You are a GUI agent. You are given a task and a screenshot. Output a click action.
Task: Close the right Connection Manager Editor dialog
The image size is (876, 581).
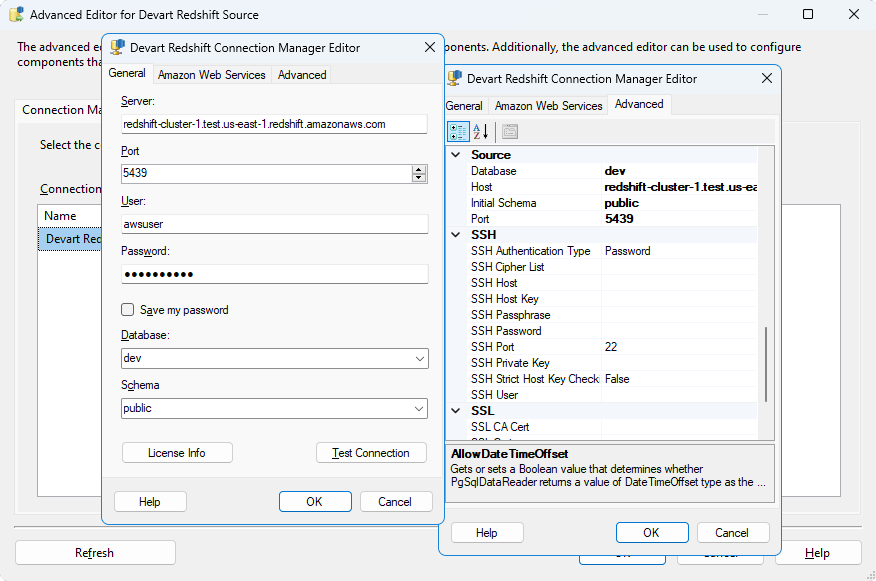767,78
